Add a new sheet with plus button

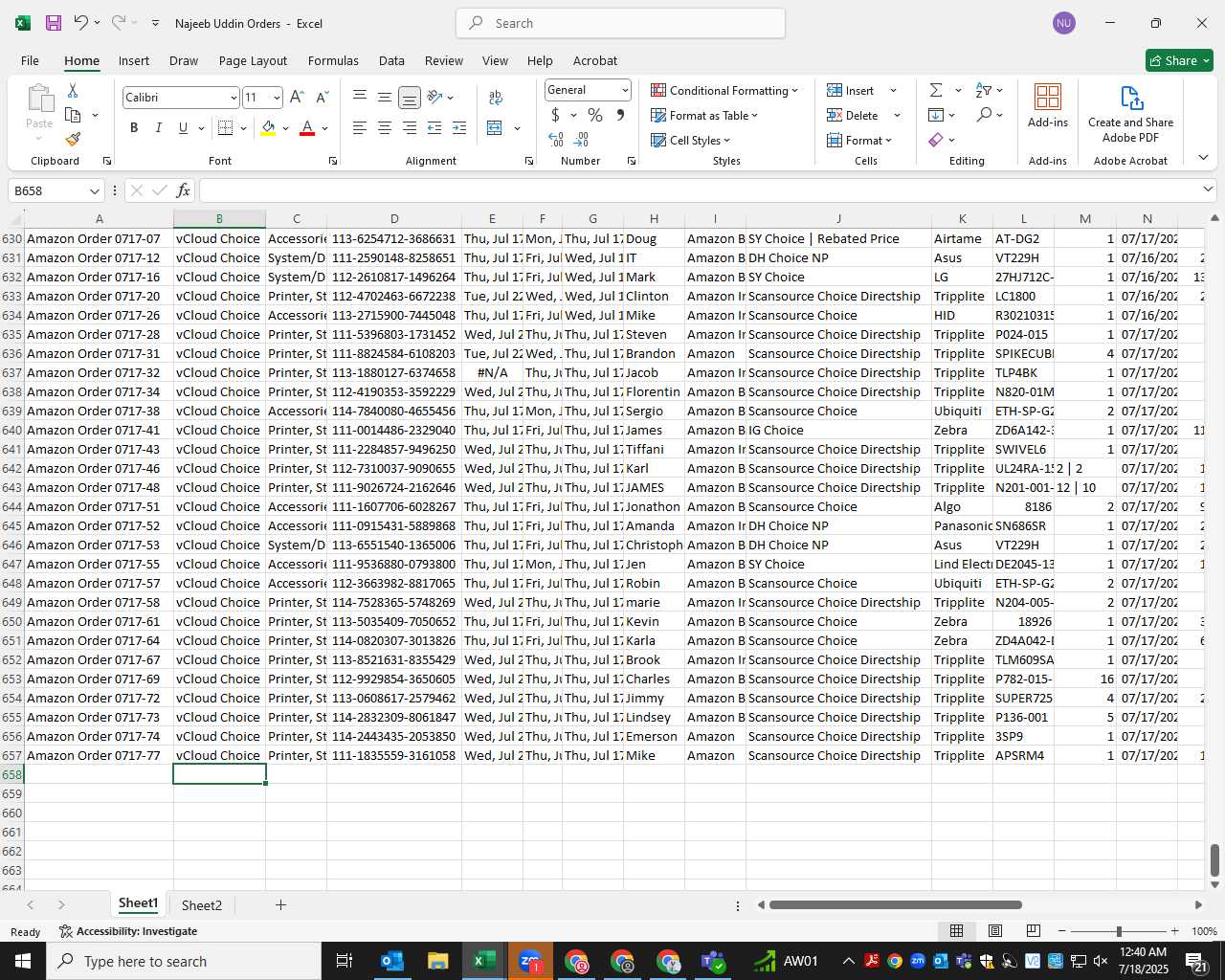pos(280,905)
